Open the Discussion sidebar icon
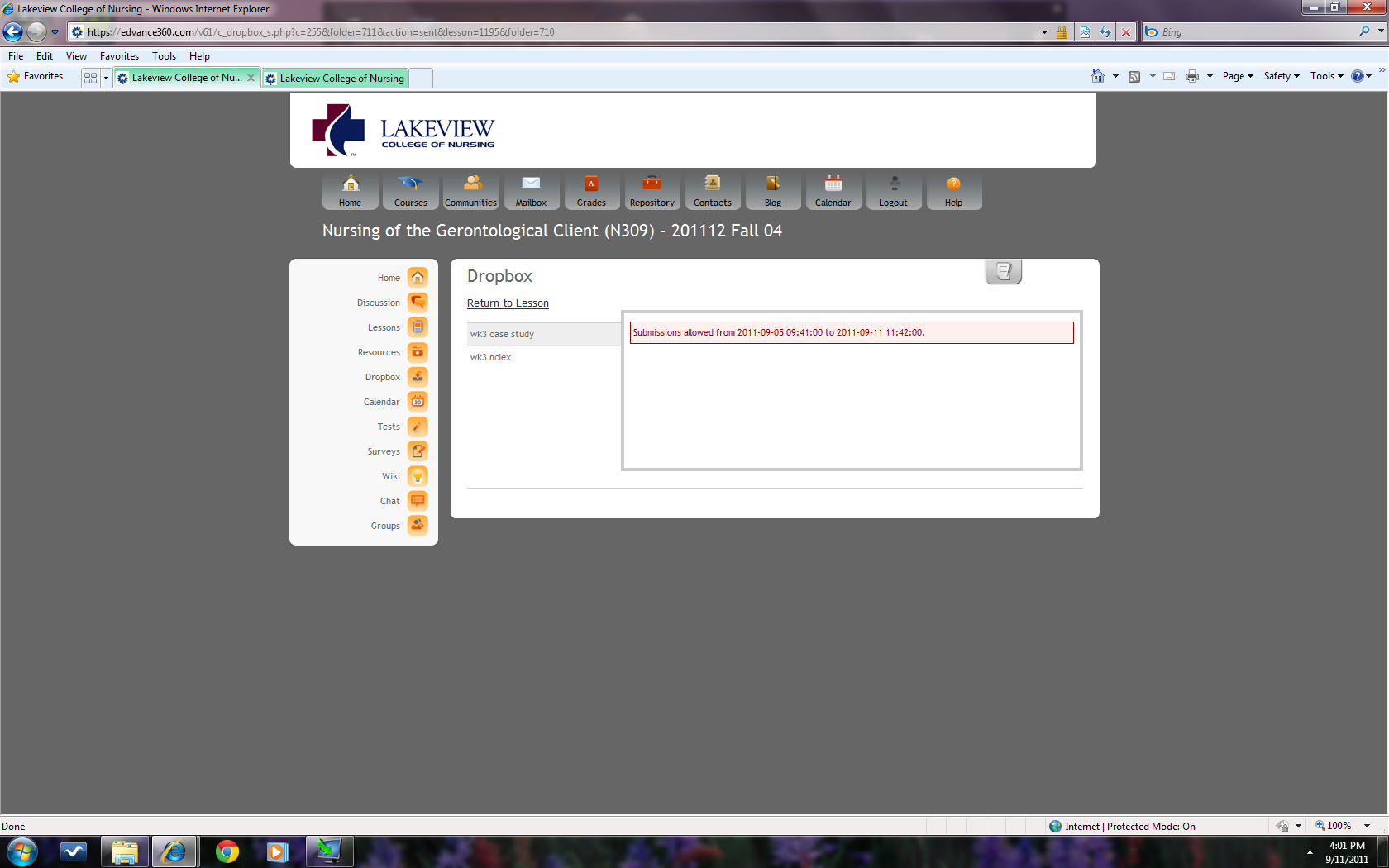1389x868 pixels. click(x=418, y=303)
